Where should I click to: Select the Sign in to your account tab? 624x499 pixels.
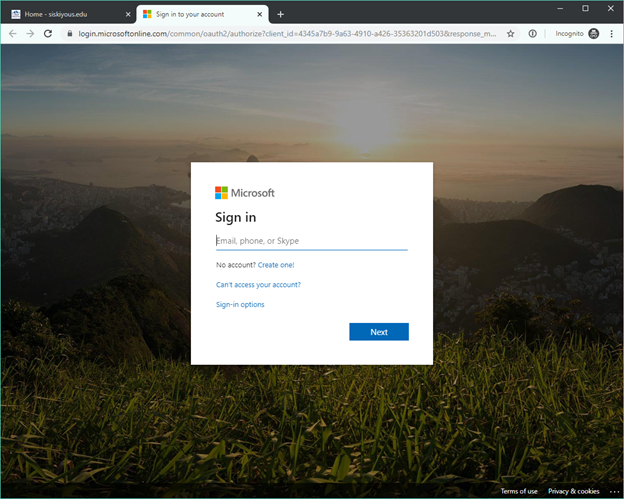[x=203, y=14]
